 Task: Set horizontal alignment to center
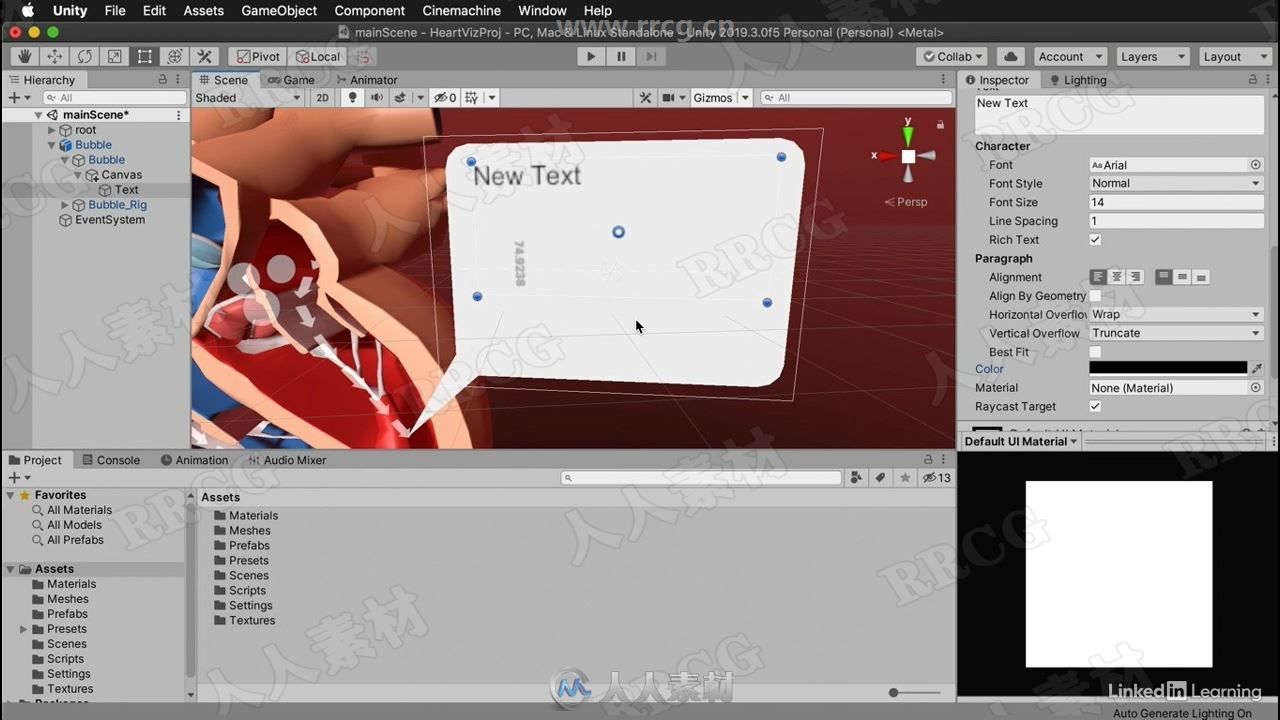point(1116,277)
